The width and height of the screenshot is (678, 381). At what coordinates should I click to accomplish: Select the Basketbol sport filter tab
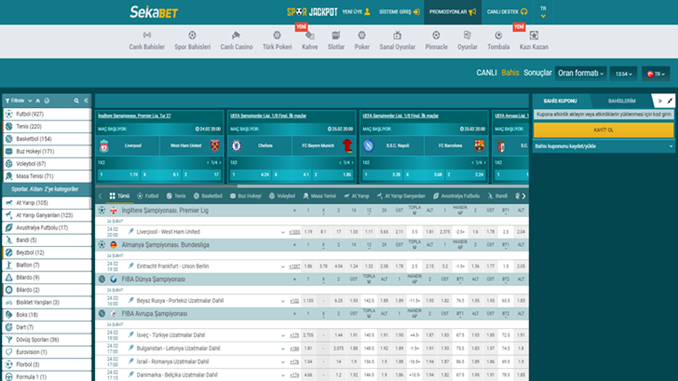coord(208,196)
